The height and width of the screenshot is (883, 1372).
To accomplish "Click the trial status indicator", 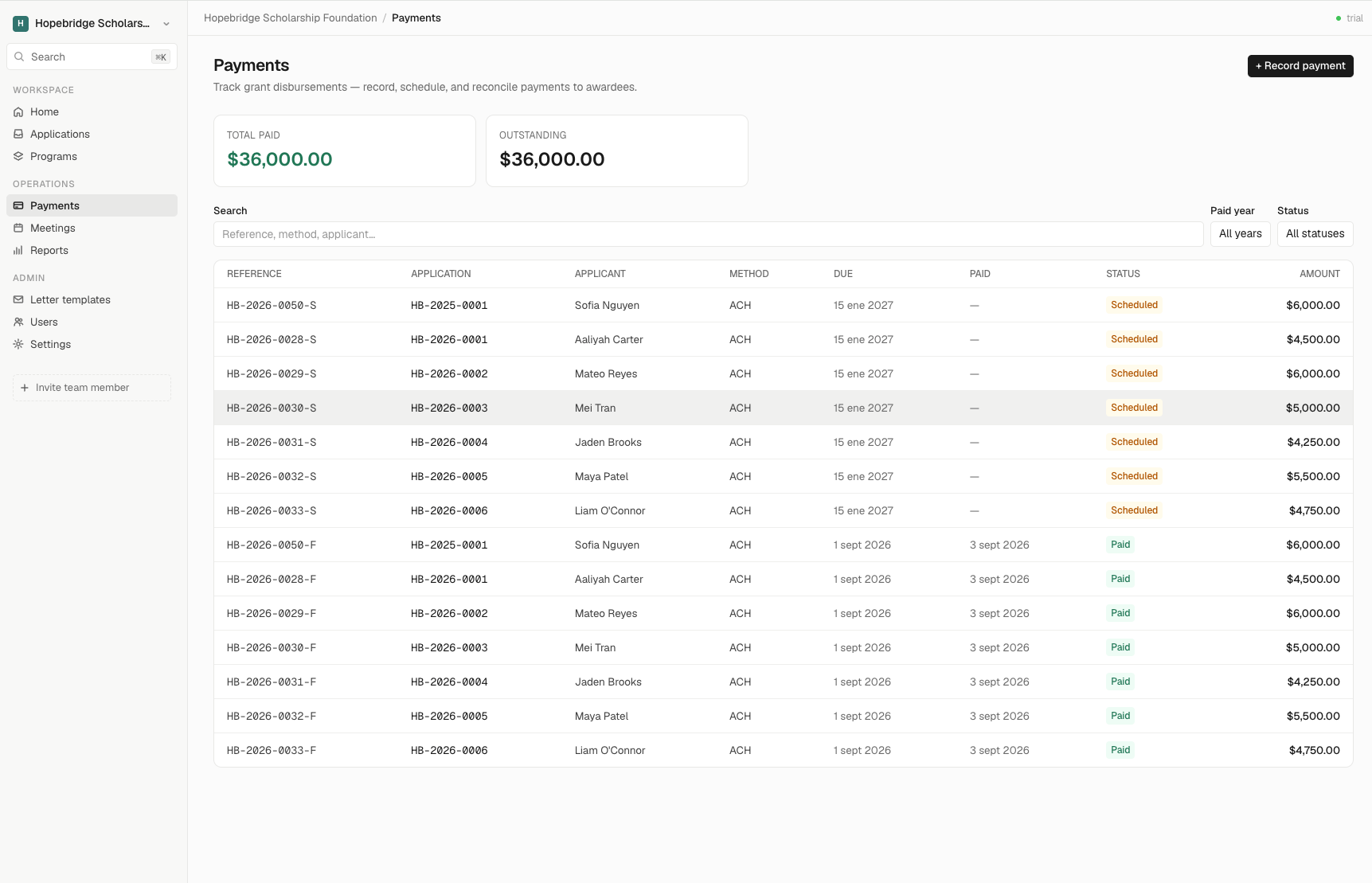I will [x=1350, y=18].
